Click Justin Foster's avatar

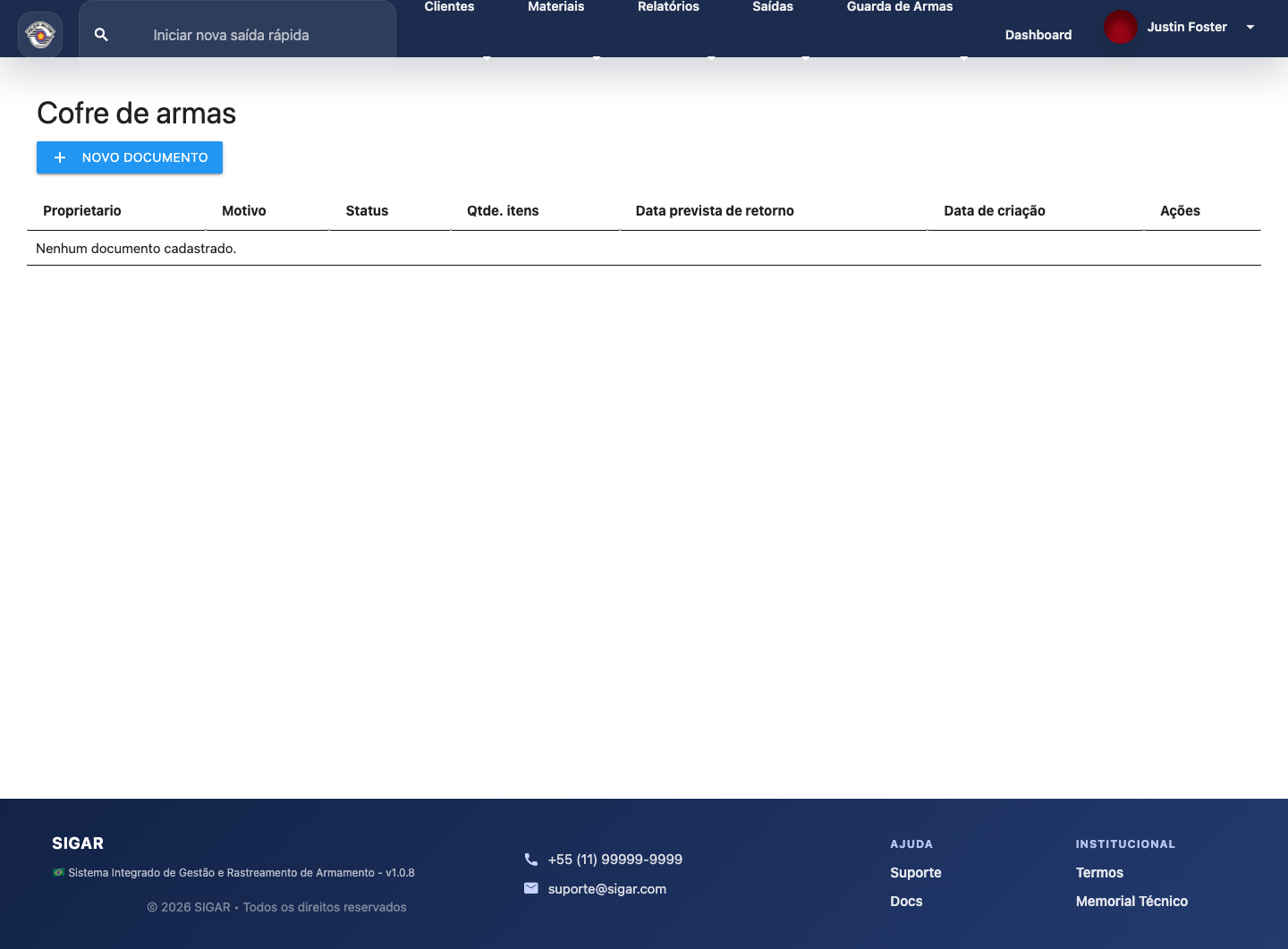click(1120, 27)
